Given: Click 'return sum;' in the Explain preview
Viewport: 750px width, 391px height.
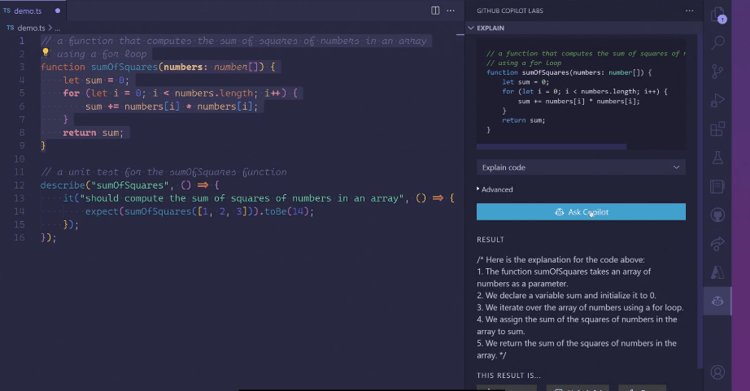Looking at the screenshot, I should [523, 120].
